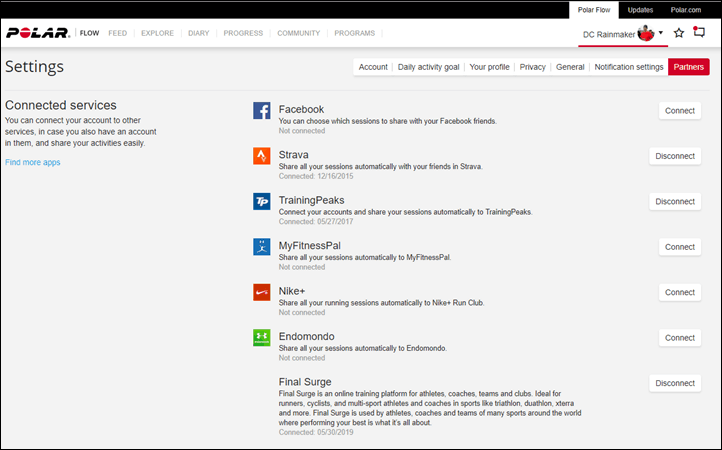The image size is (722, 450).
Task: Click the TrainingPeaks service title
Action: click(311, 200)
